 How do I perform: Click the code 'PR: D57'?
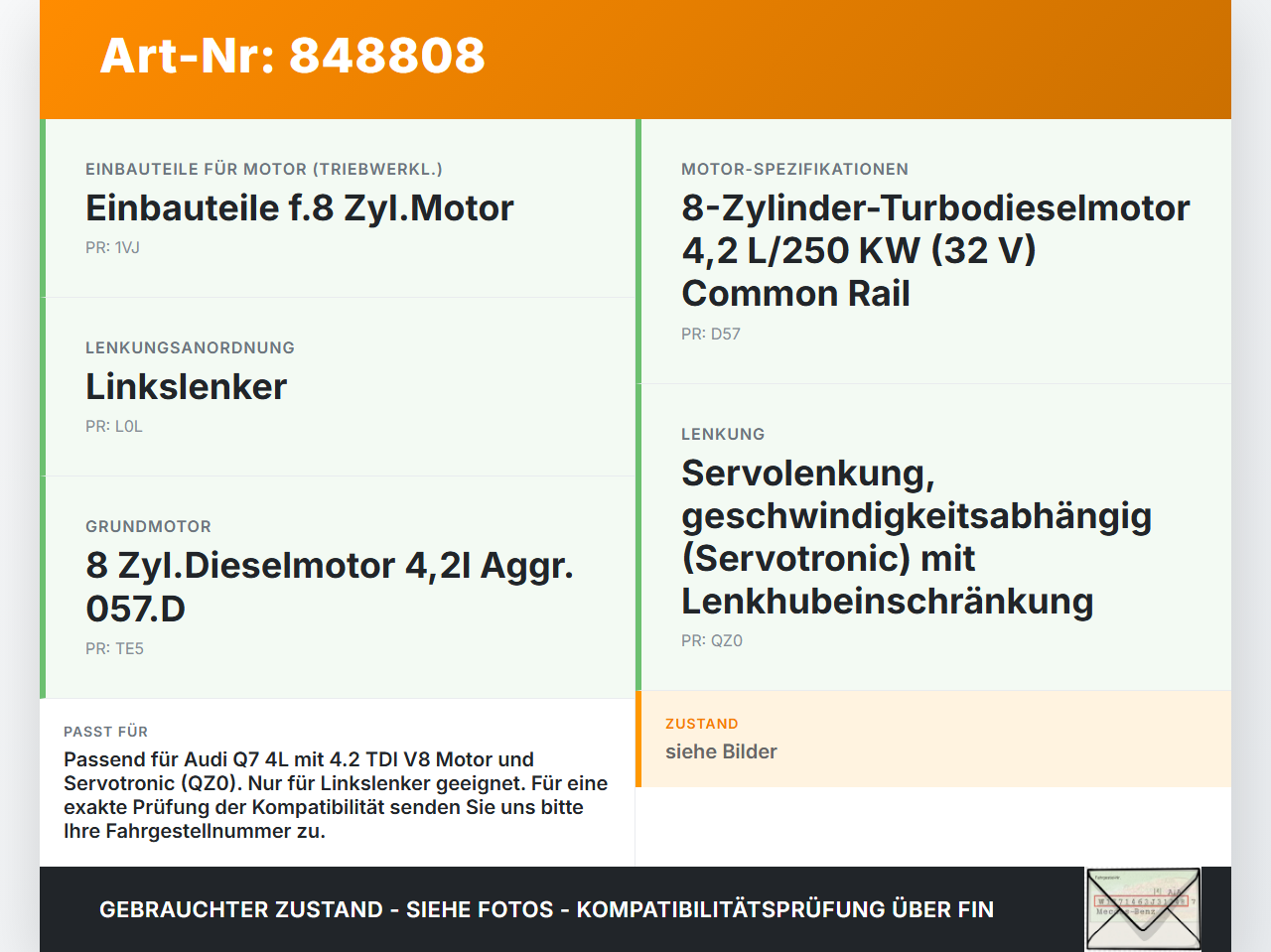(x=711, y=334)
